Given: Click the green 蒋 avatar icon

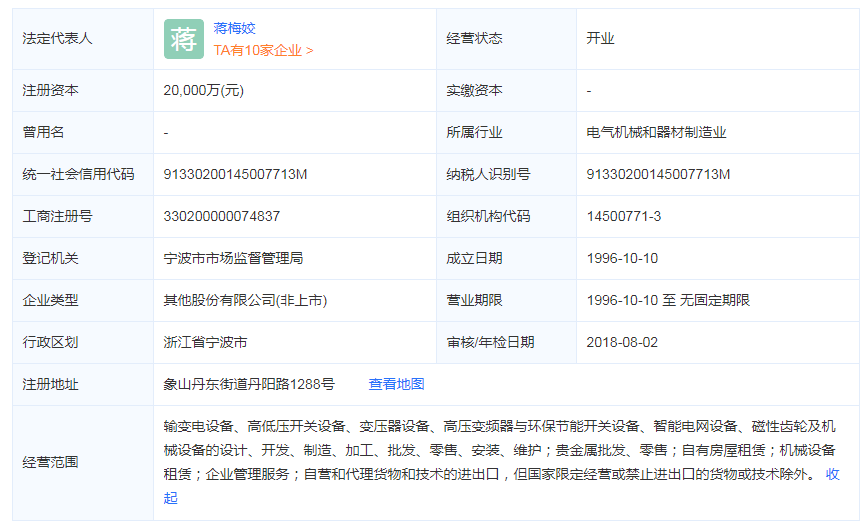Looking at the screenshot, I should [x=183, y=39].
